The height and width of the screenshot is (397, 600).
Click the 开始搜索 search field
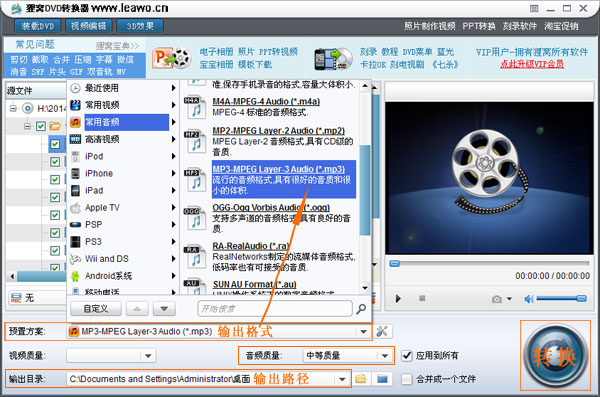275,309
